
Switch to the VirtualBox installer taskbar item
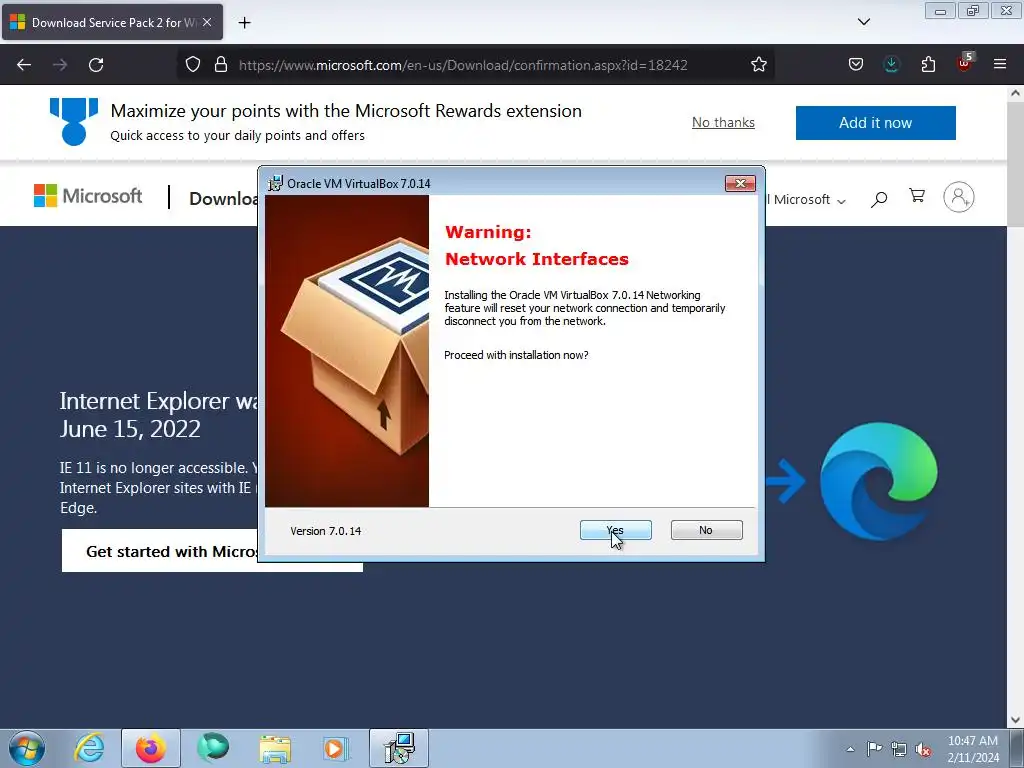point(399,748)
